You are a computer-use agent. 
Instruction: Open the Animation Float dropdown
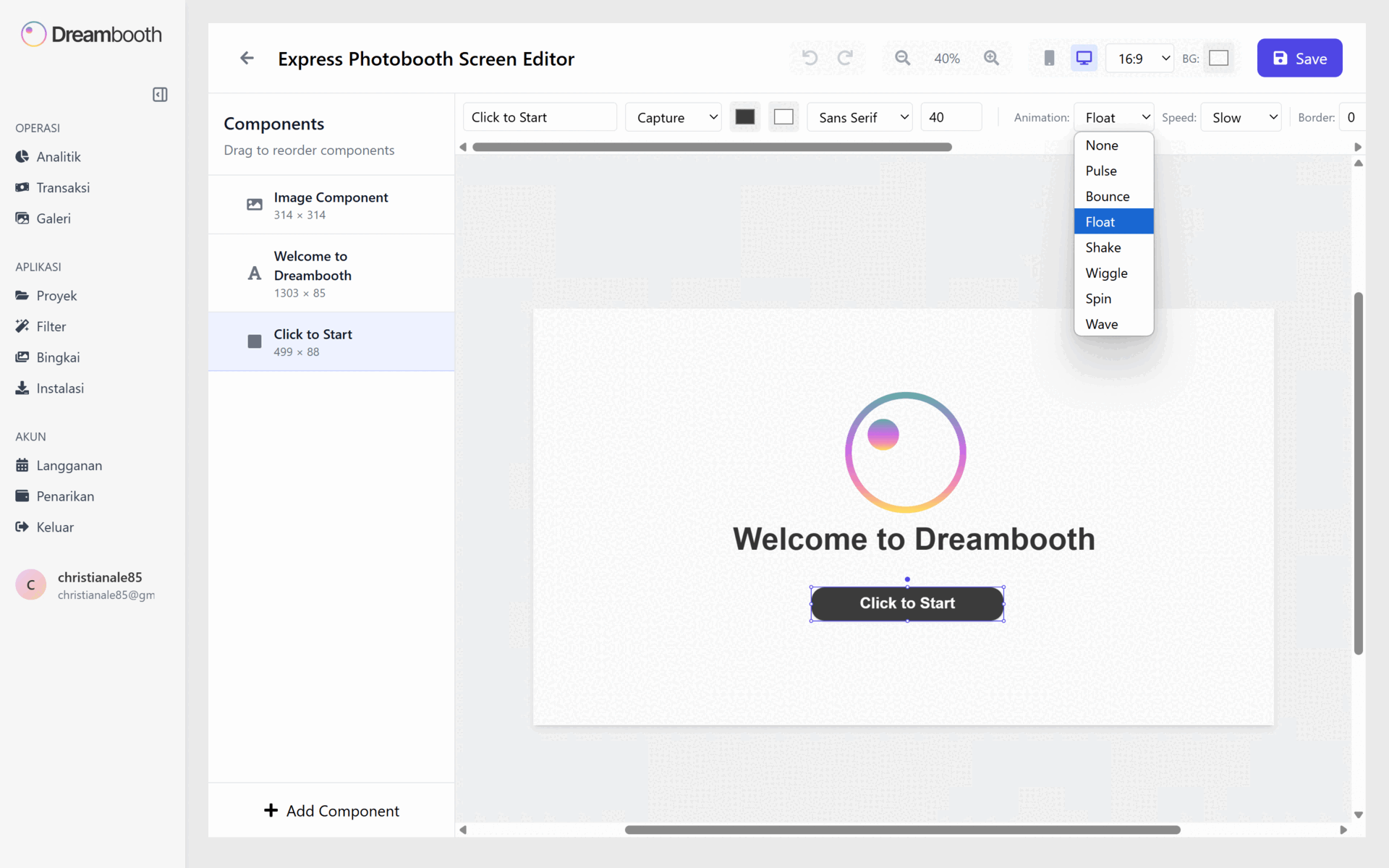(1114, 117)
